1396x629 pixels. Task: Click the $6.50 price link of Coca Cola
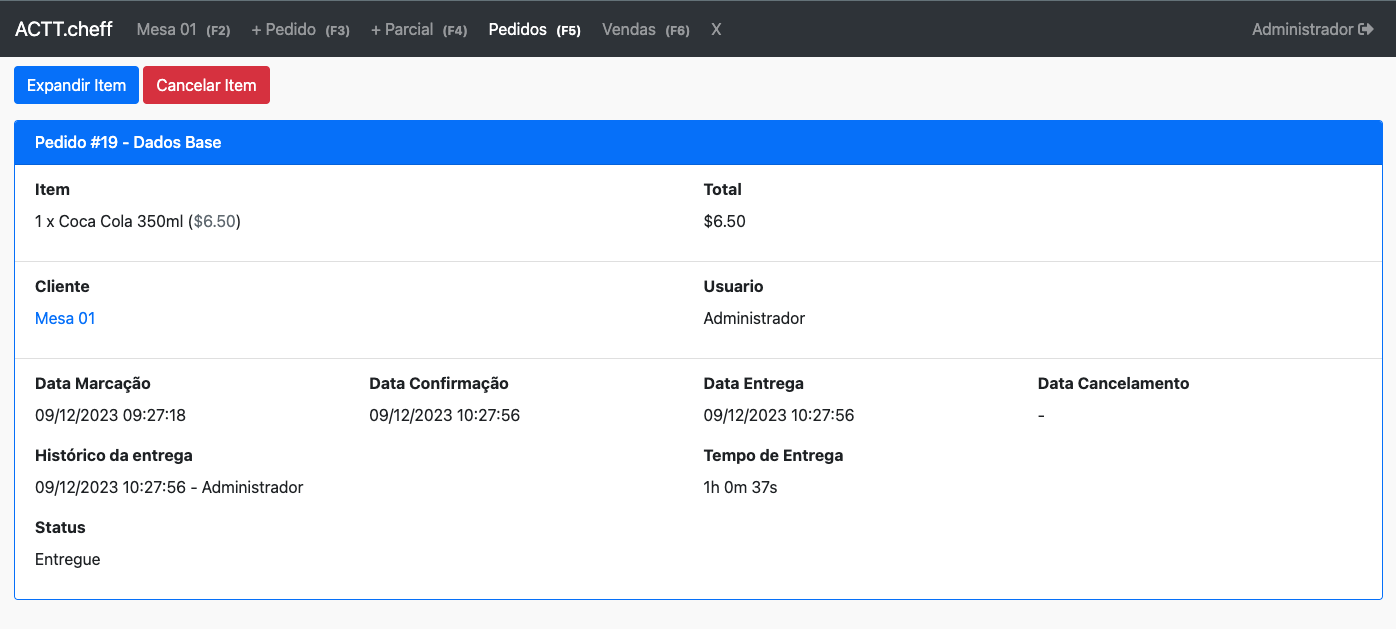tap(213, 221)
